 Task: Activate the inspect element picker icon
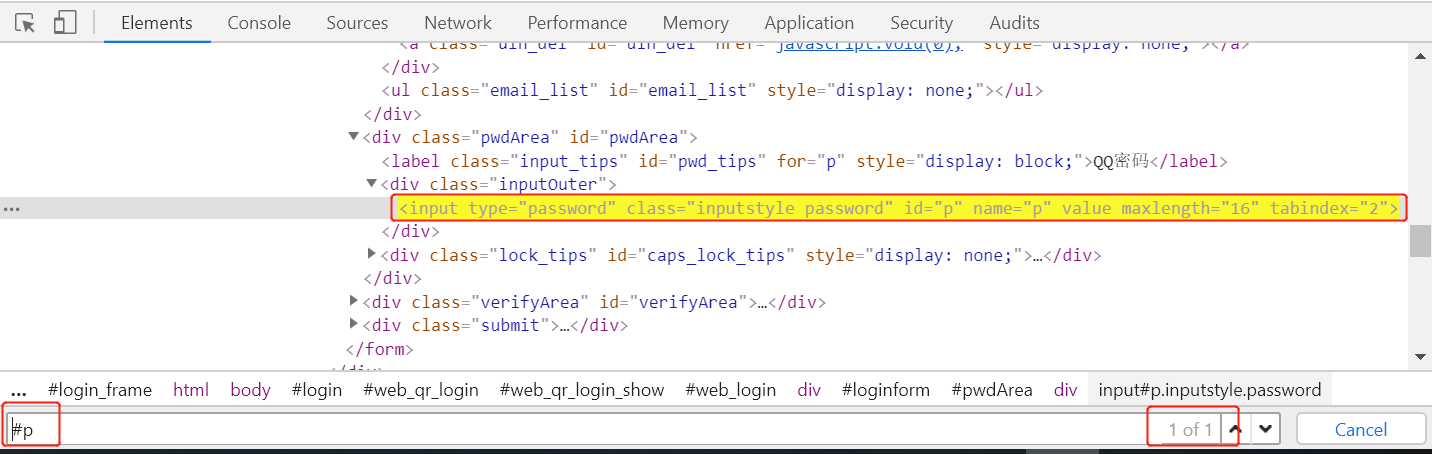[x=25, y=22]
